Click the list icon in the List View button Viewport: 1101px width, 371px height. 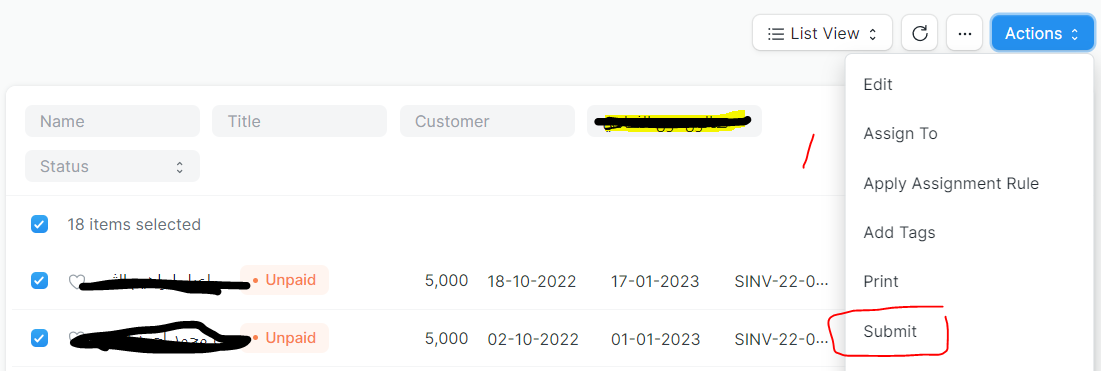pos(775,34)
